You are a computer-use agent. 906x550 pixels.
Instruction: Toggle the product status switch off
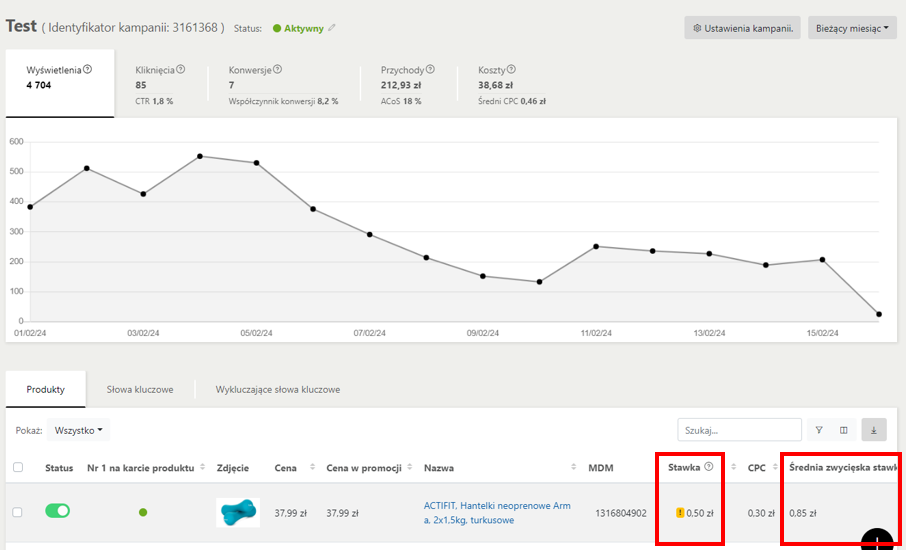click(58, 511)
